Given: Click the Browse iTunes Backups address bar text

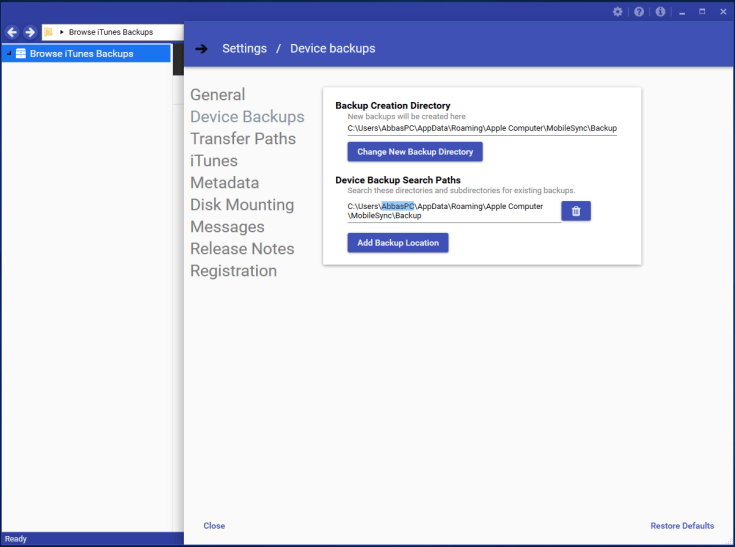Looking at the screenshot, I should pos(111,32).
